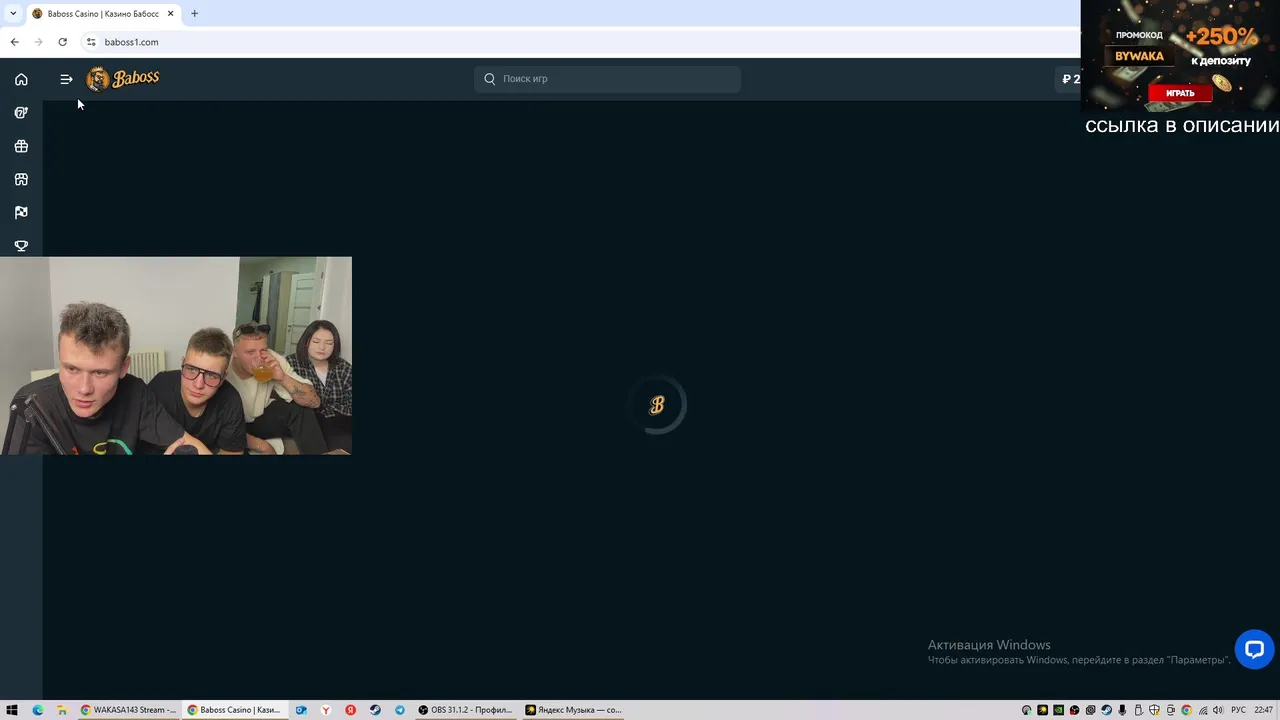This screenshot has height=720, width=1280.
Task: Click the search magnifier icon
Action: [x=490, y=79]
